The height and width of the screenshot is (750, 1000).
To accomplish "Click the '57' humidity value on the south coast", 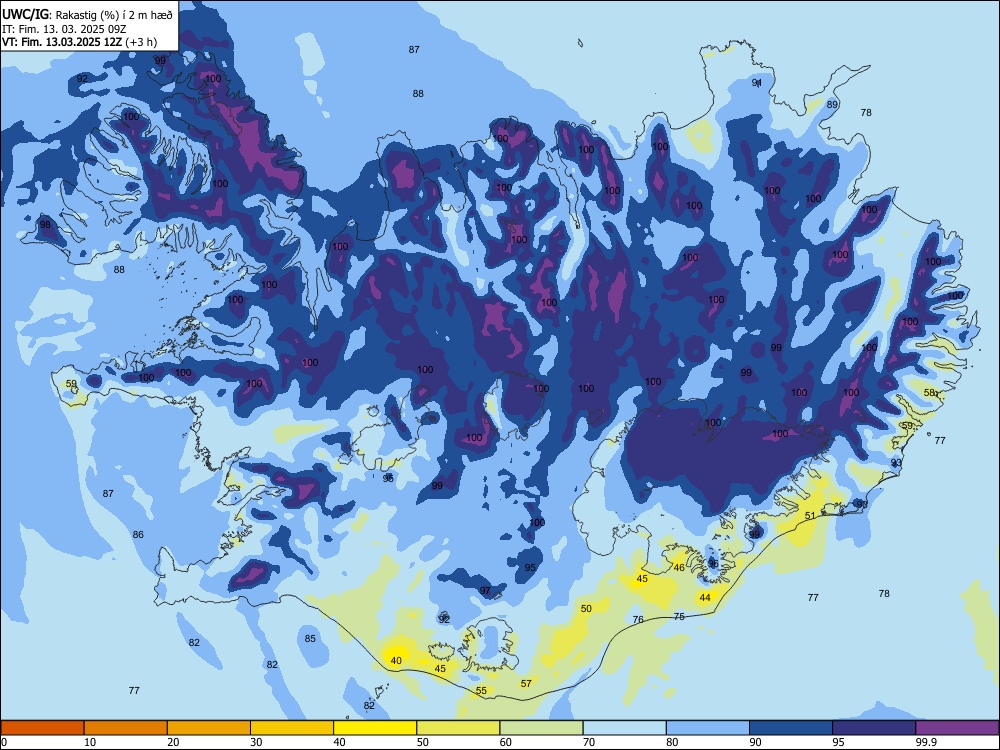I will click(526, 684).
